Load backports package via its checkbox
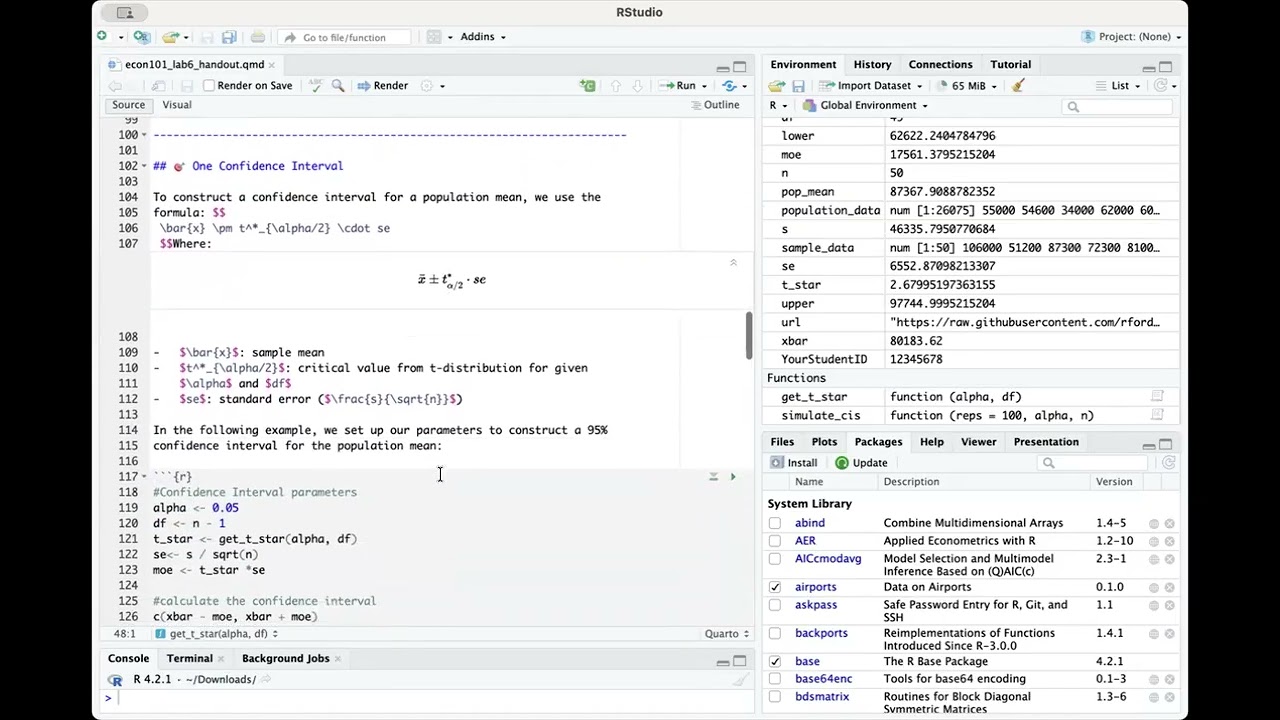 [x=775, y=633]
